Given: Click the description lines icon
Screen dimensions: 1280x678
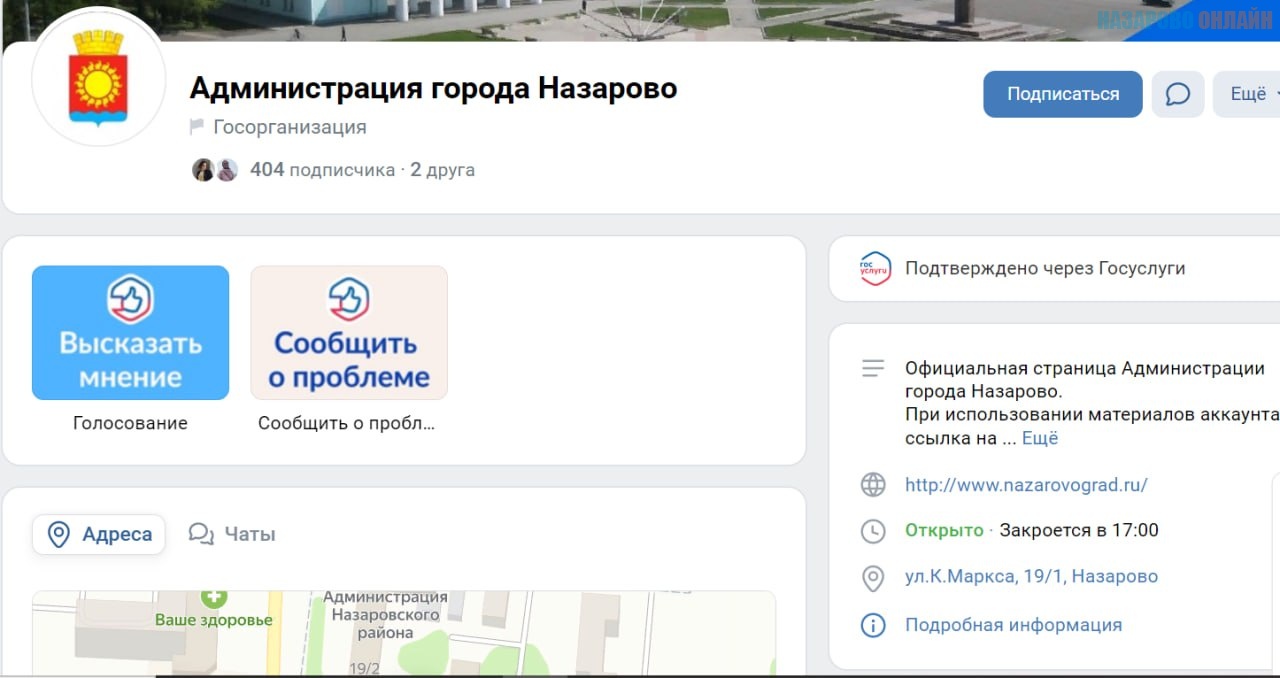Looking at the screenshot, I should (873, 368).
